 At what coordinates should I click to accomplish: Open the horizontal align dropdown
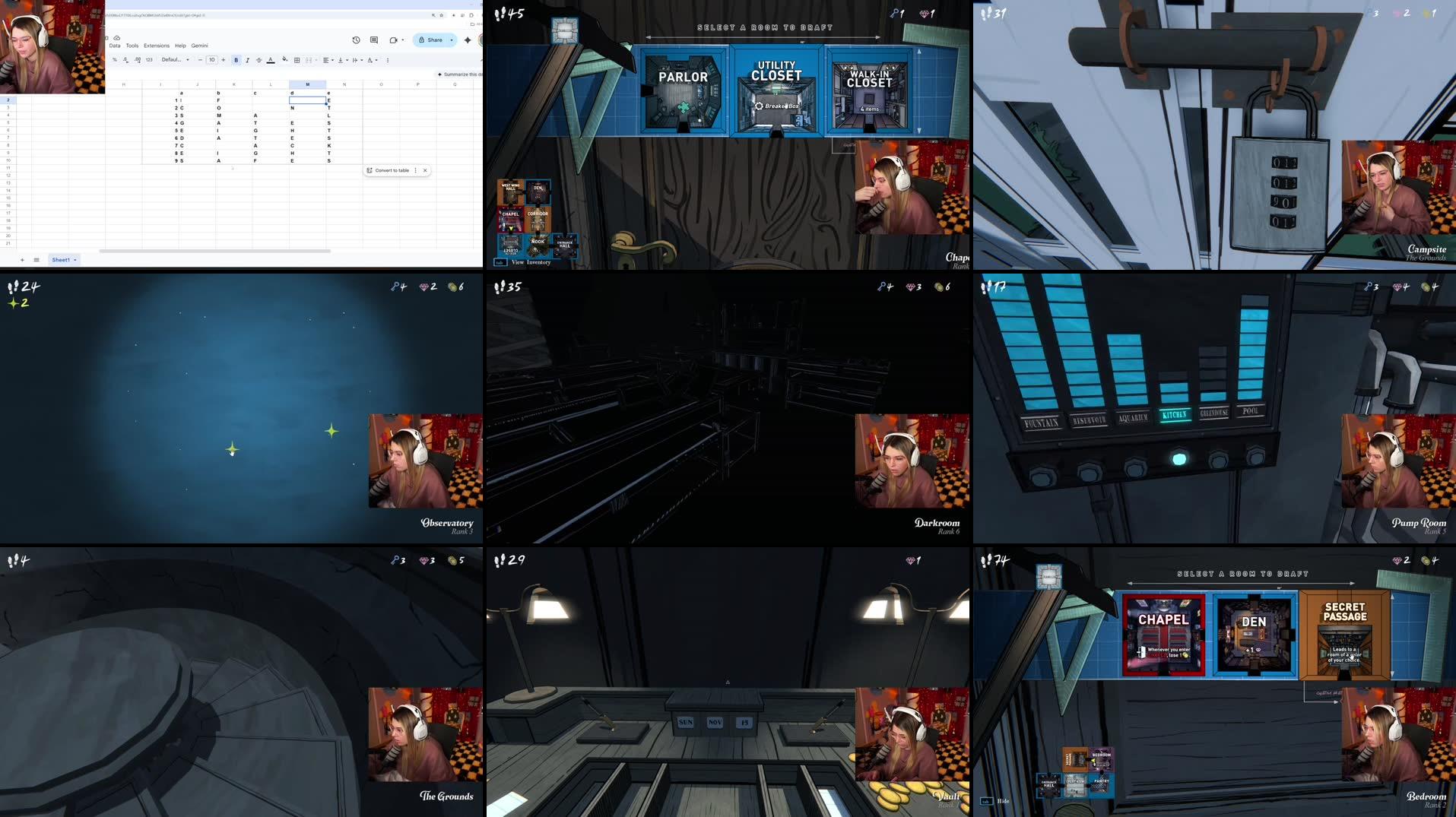coord(327,59)
